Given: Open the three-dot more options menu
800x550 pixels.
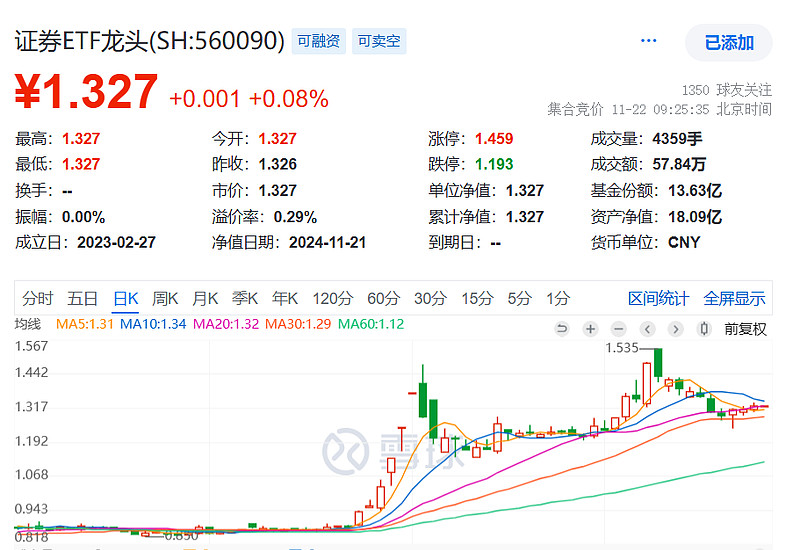Looking at the screenshot, I should coord(648,41).
